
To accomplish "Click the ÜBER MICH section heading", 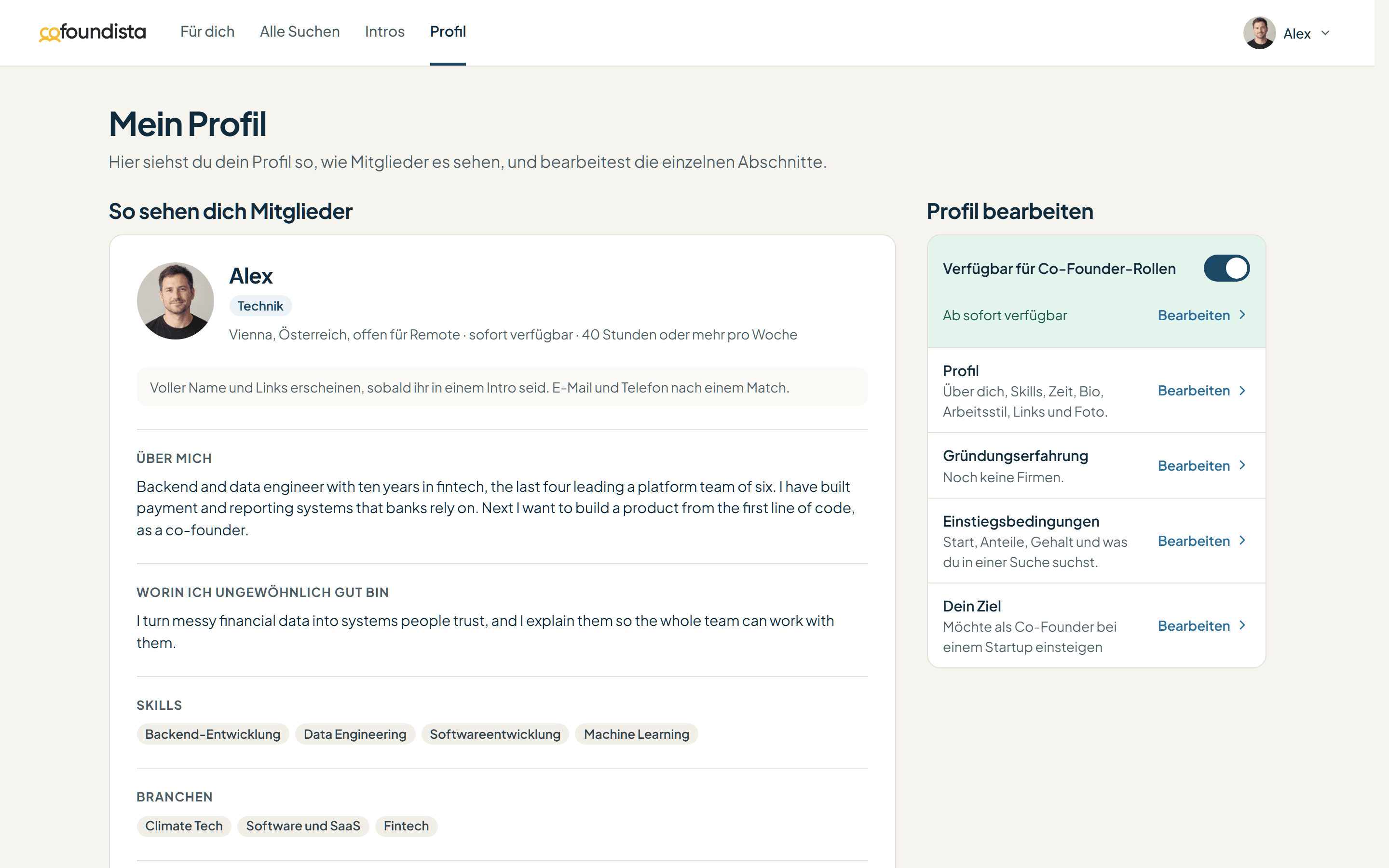I will 174,458.
